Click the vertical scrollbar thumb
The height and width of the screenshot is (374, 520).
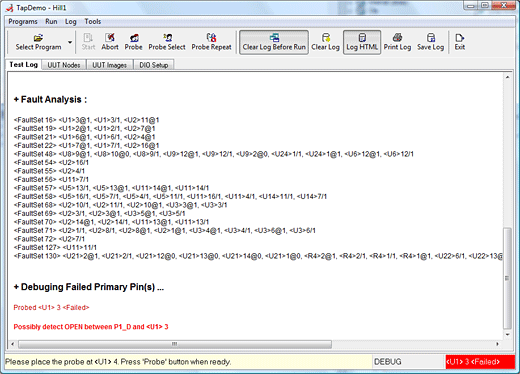click(507, 278)
